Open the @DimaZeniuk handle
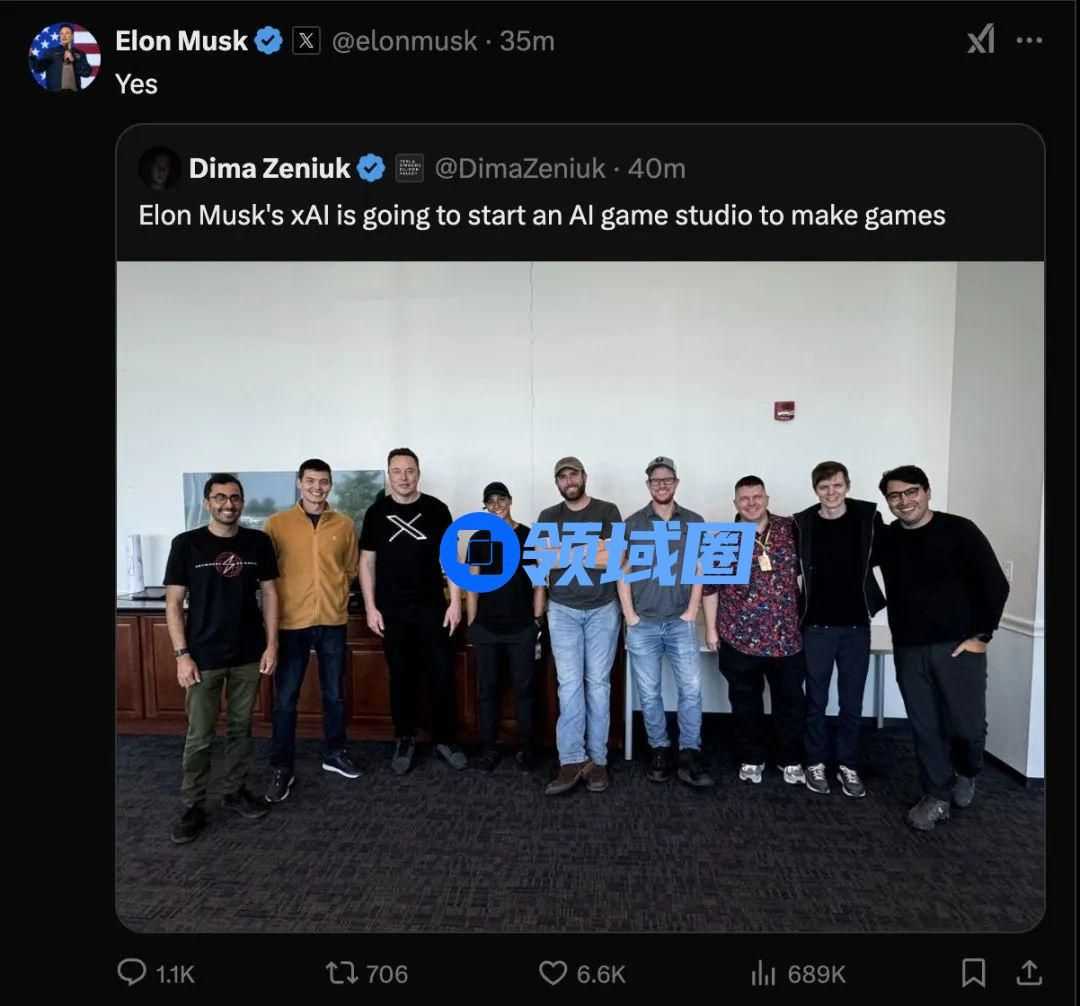This screenshot has height=1006, width=1080. coord(520,168)
